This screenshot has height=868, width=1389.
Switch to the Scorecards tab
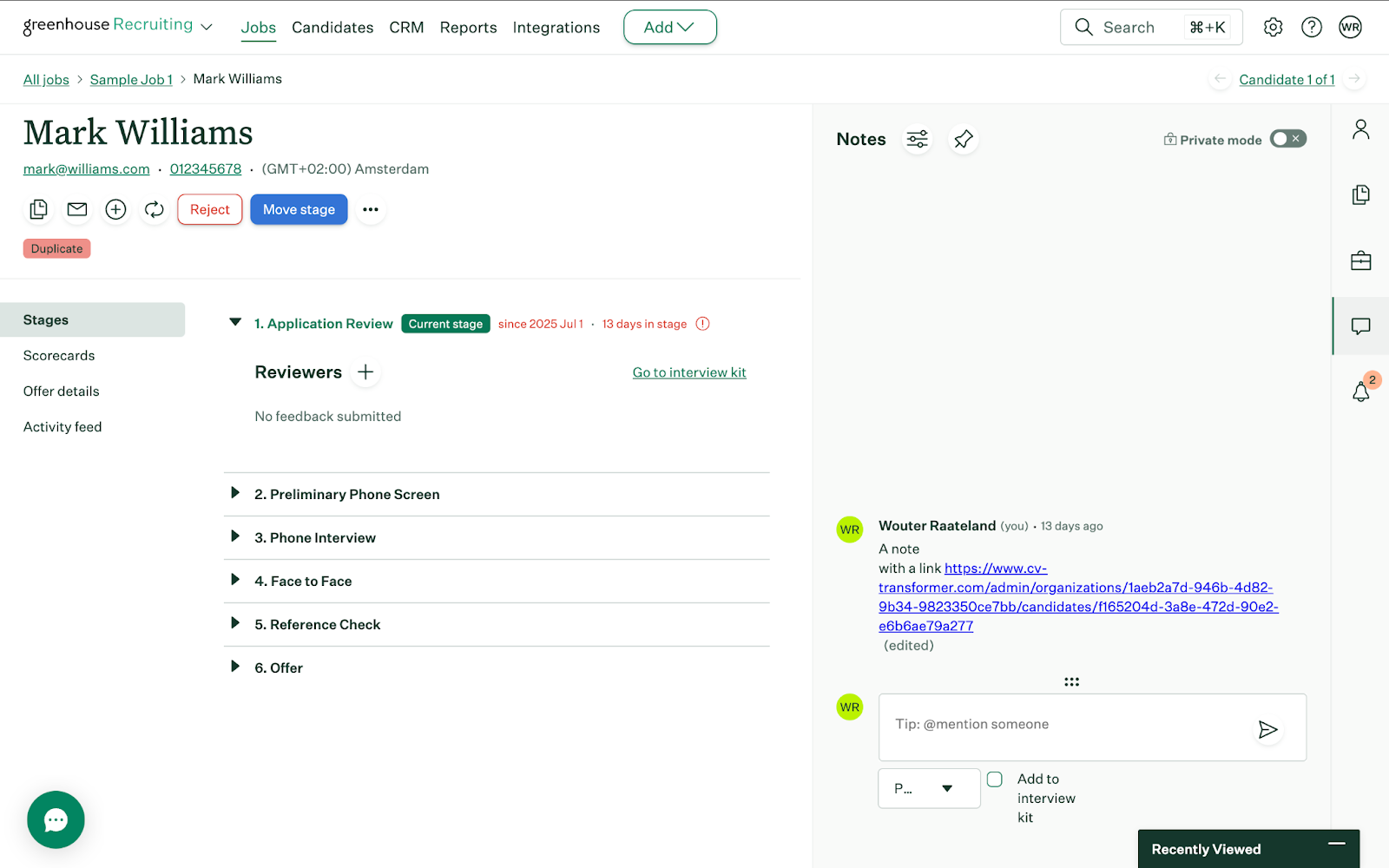59,355
